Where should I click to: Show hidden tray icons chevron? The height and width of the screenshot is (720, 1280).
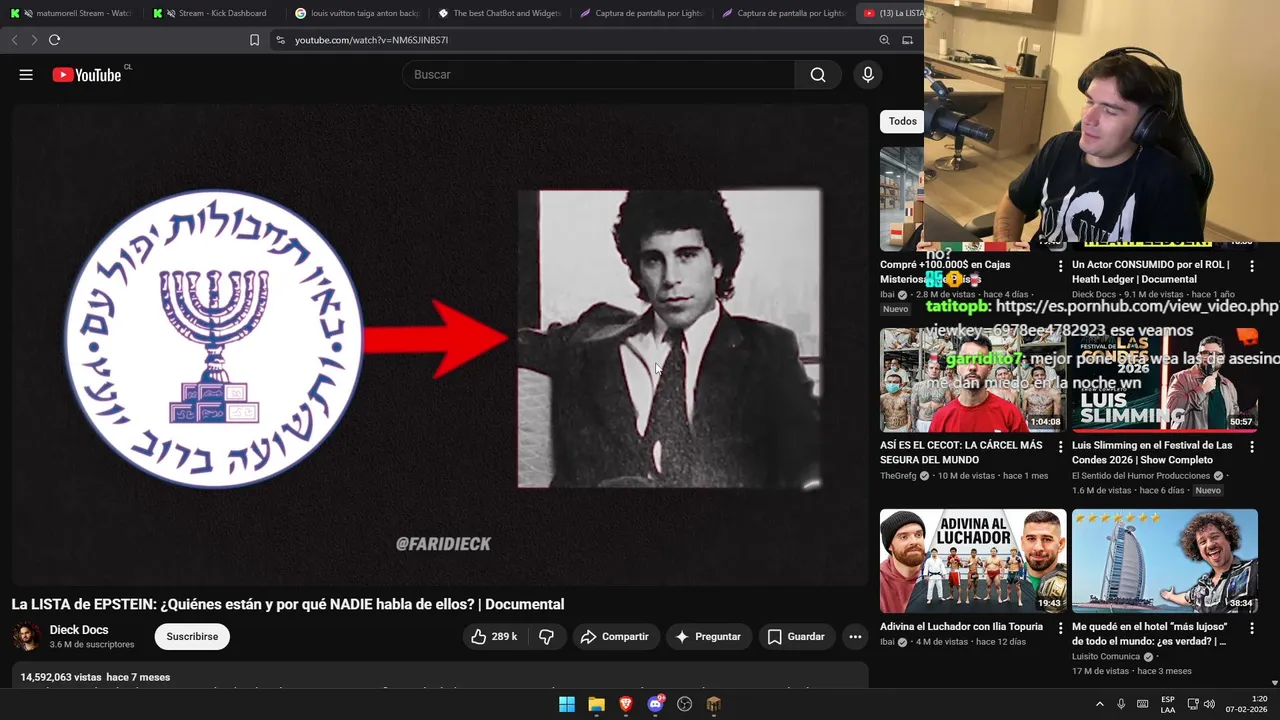[x=1100, y=704]
